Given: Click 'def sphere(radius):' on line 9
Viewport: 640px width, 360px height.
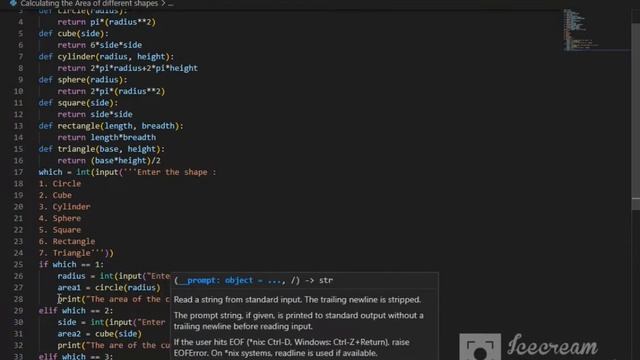Looking at the screenshot, I should (x=83, y=80).
